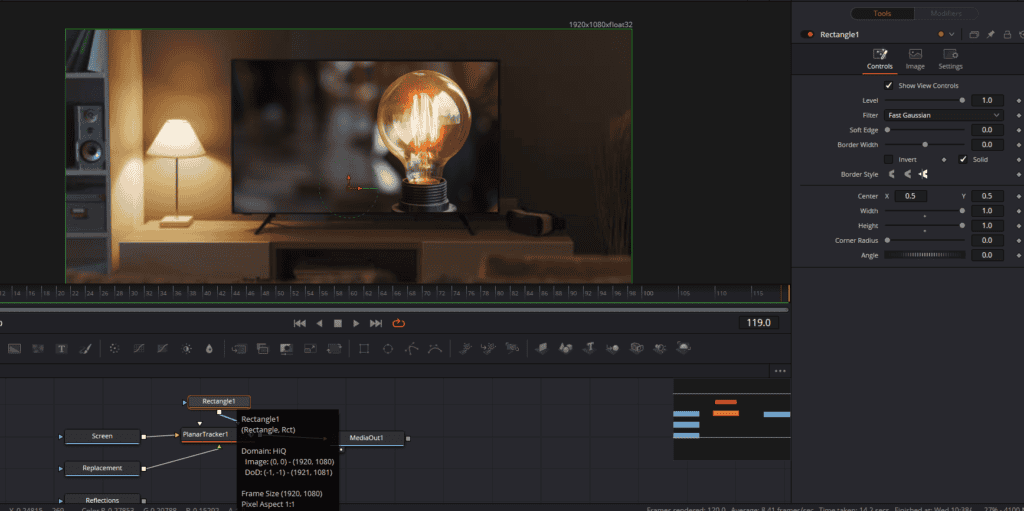This screenshot has height=511, width=1024.
Task: Click the Level slider handle
Action: 962,101
